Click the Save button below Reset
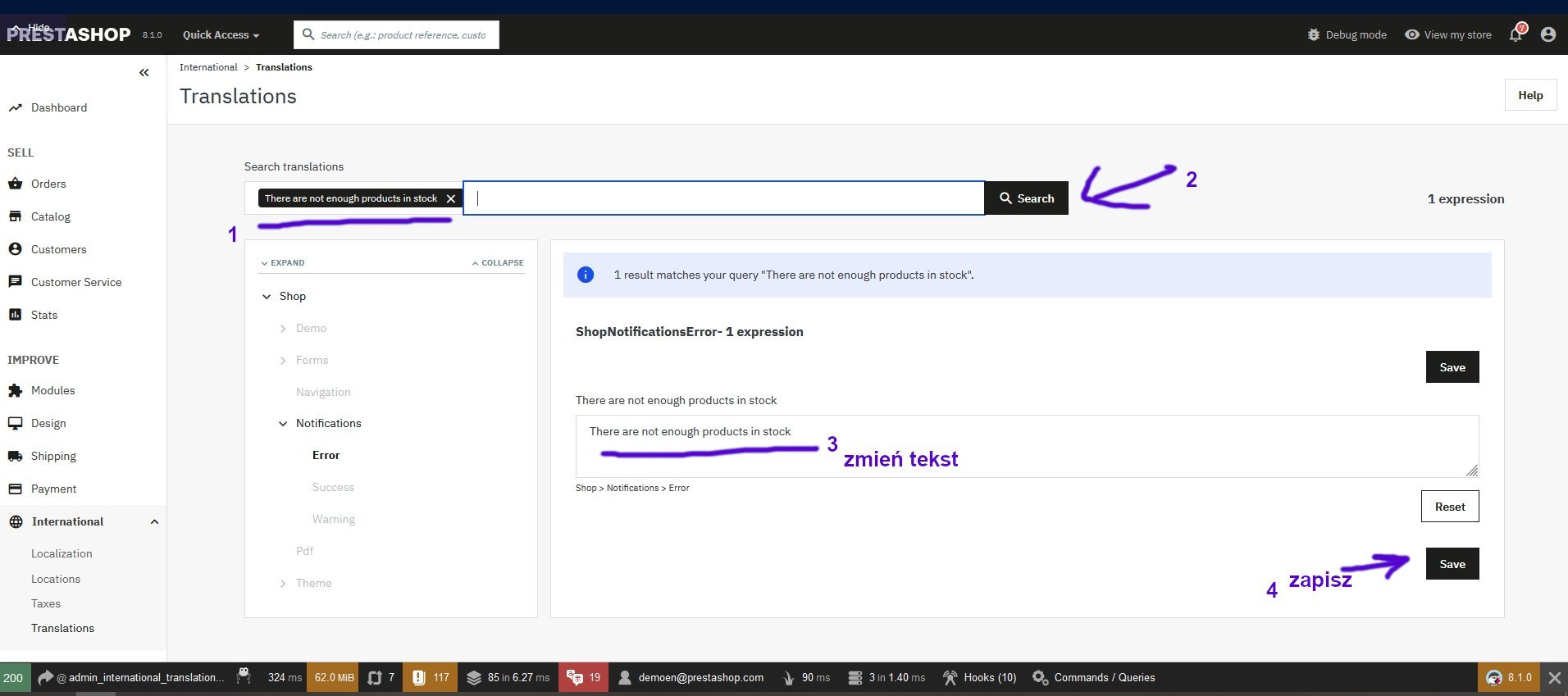1568x696 pixels. pos(1452,563)
